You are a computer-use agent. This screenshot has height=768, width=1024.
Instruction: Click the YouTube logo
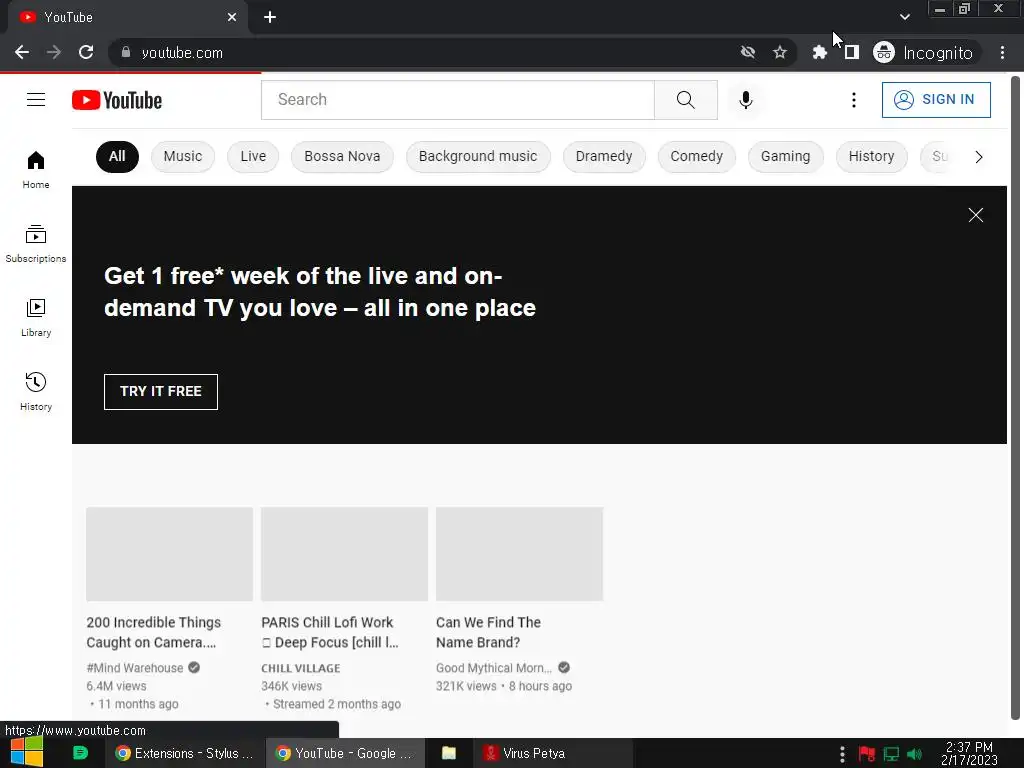pyautogui.click(x=117, y=100)
